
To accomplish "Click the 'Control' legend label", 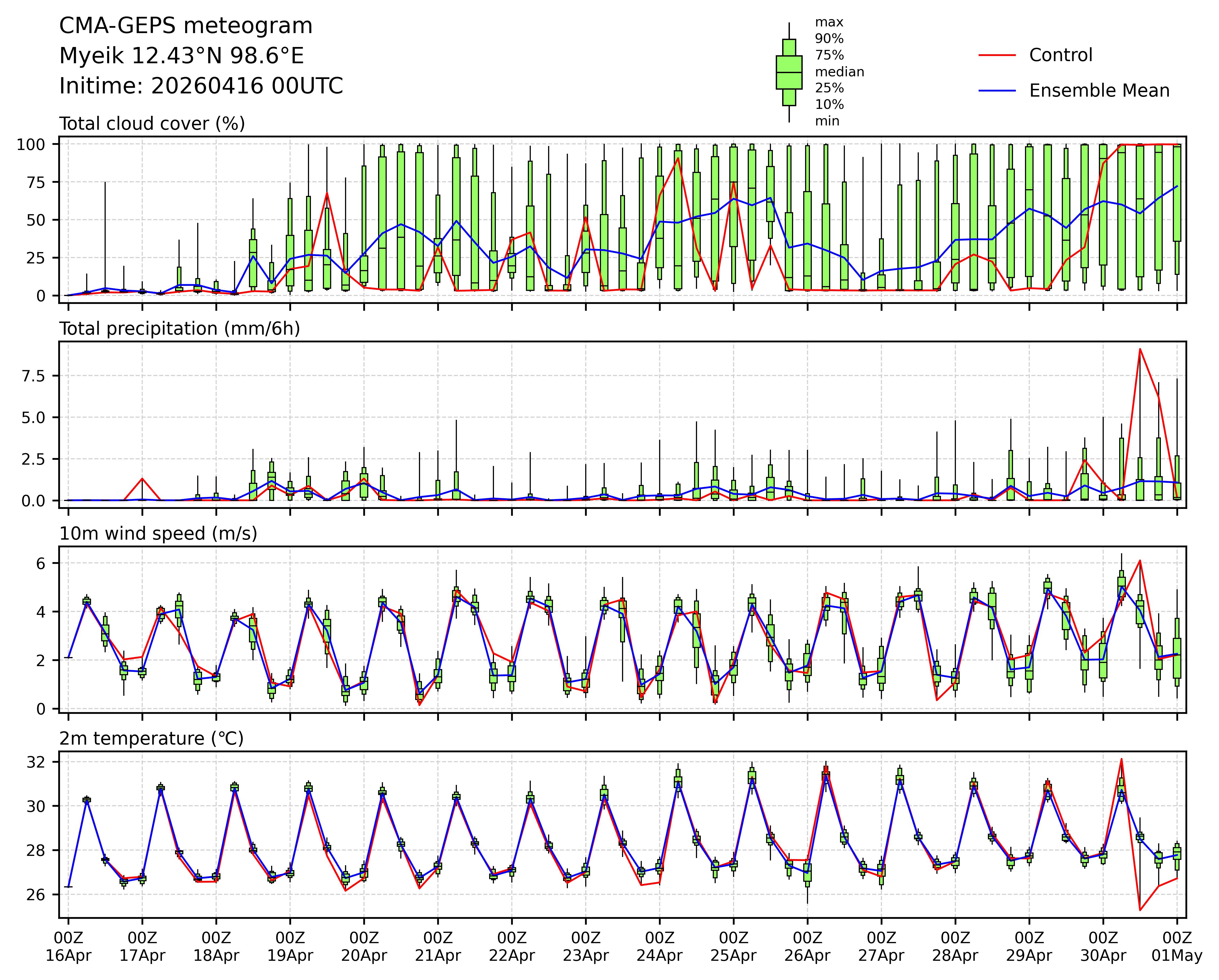I will point(1061,56).
